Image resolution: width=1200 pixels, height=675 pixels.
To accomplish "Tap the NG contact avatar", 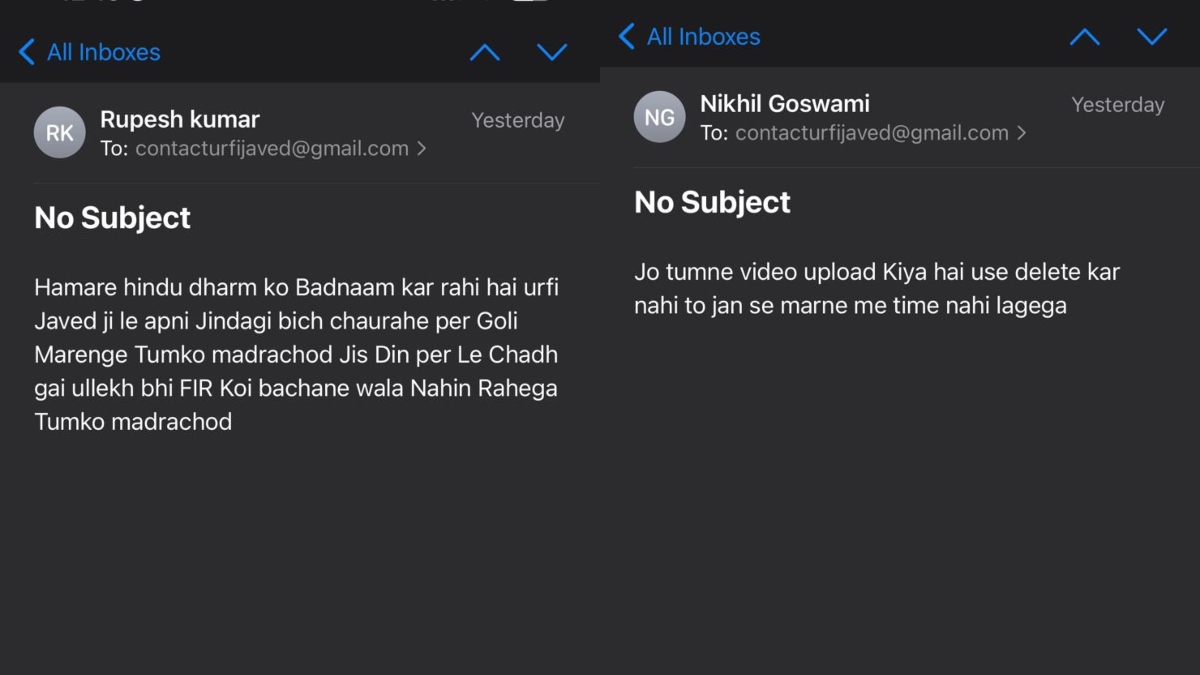I will click(x=660, y=117).
